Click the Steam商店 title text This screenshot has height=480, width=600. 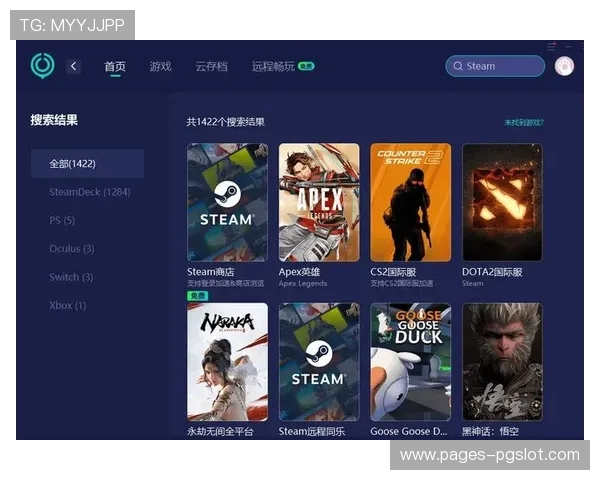(210, 272)
